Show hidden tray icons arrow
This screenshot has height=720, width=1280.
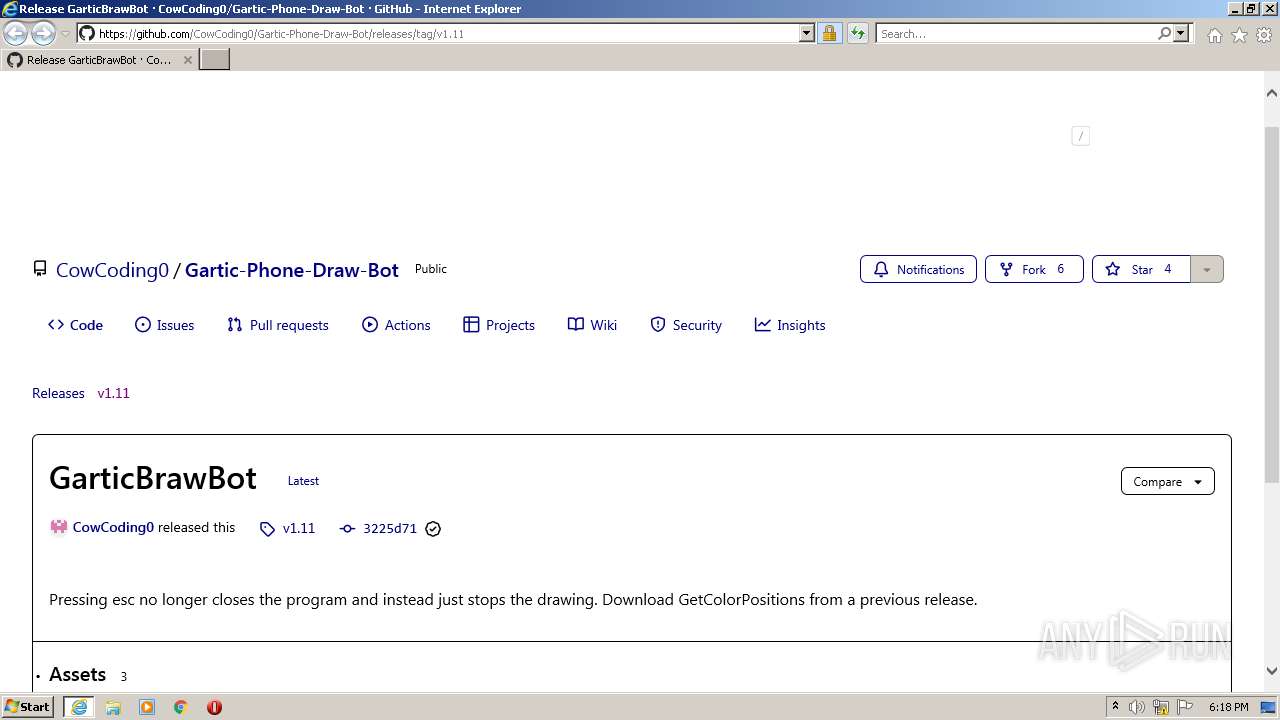(1115, 707)
